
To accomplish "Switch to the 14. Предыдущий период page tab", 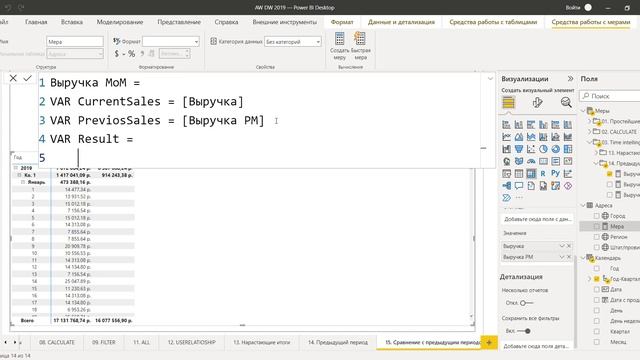I will point(338,342).
